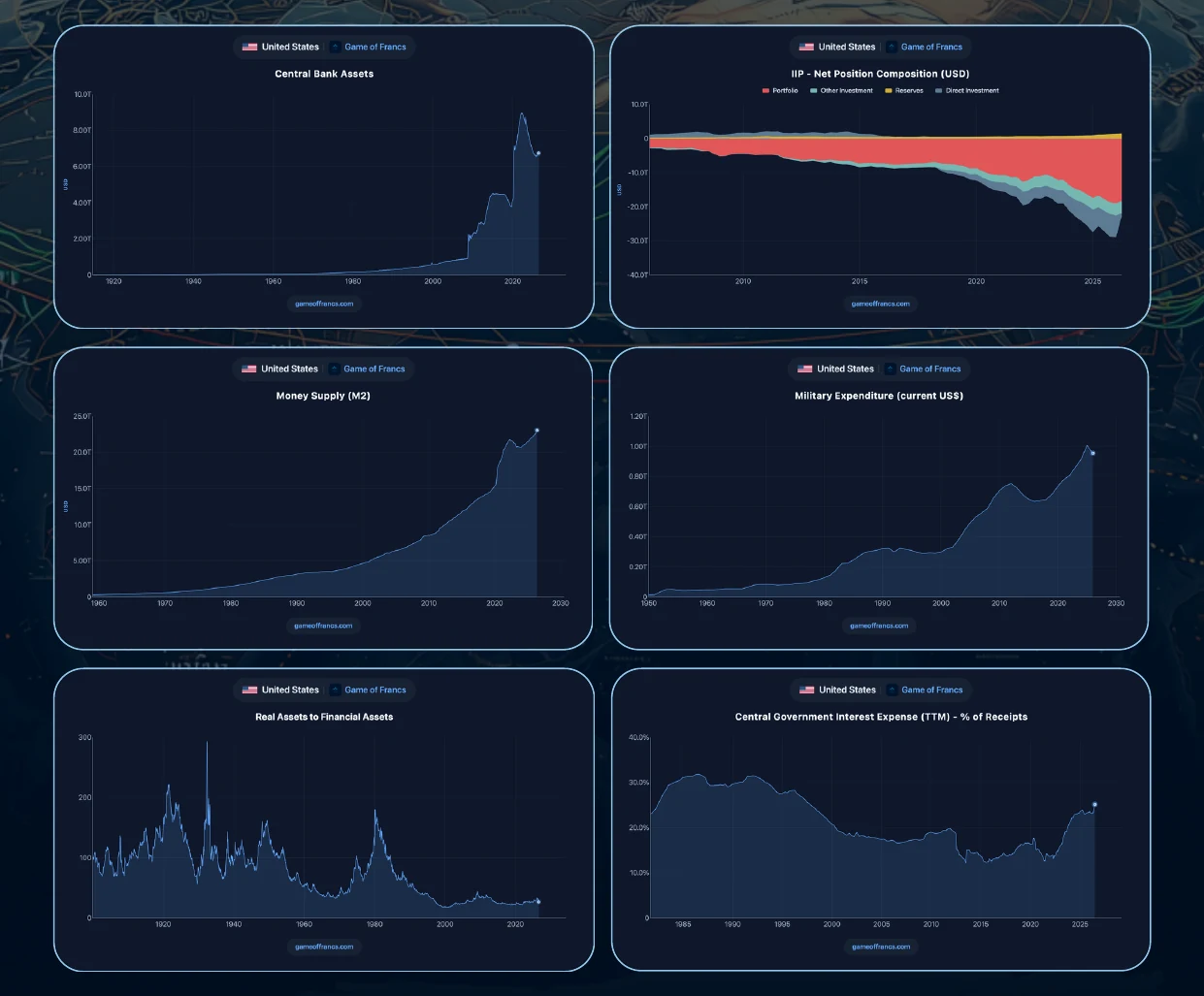Click United States label in IIP Net Position card
The image size is (1204, 996).
pos(847,47)
